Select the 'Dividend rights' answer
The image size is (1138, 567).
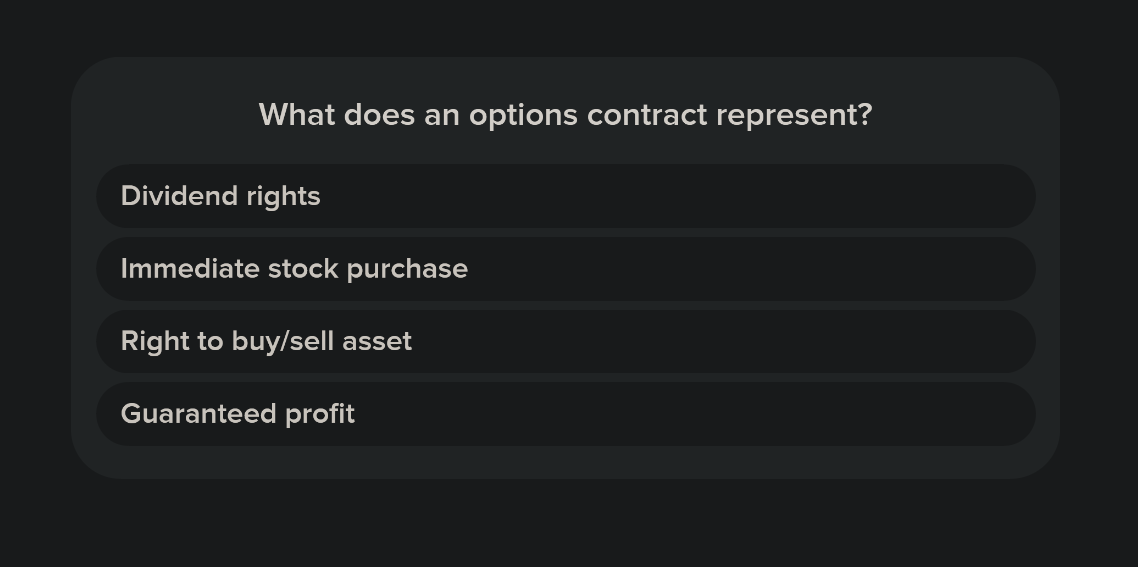[x=565, y=196]
